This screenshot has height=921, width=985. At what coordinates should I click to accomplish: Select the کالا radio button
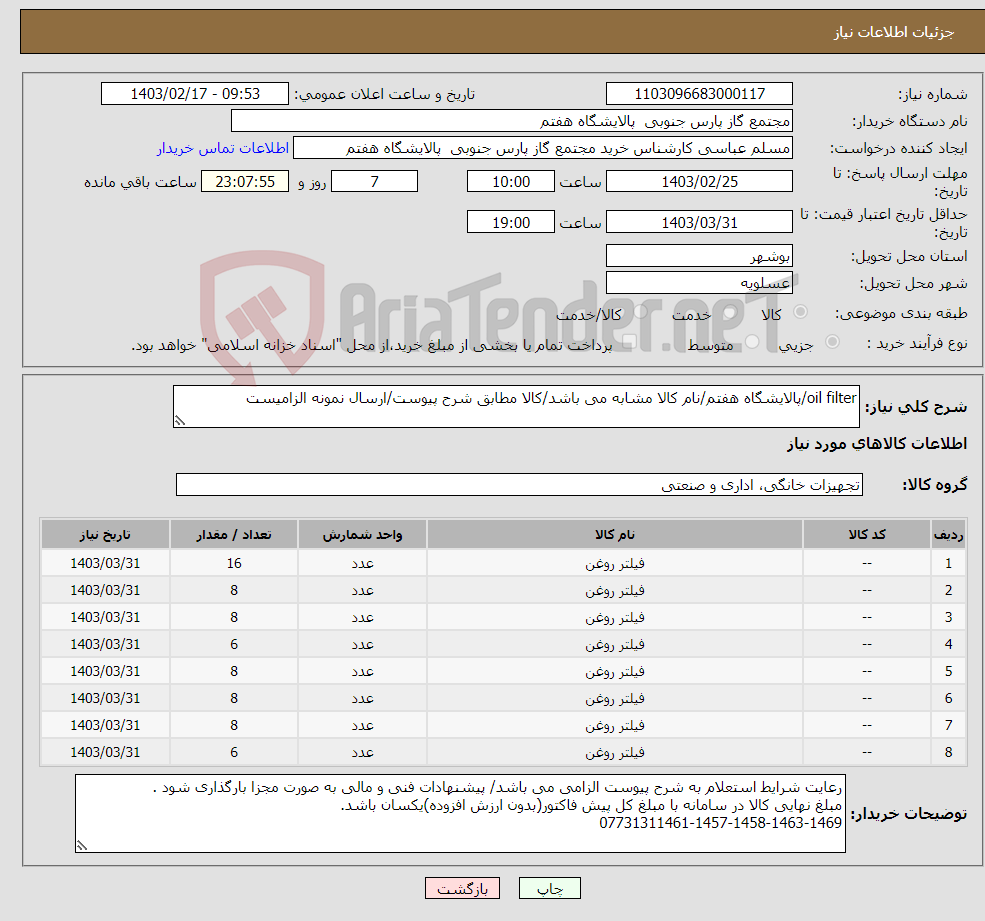(x=800, y=312)
